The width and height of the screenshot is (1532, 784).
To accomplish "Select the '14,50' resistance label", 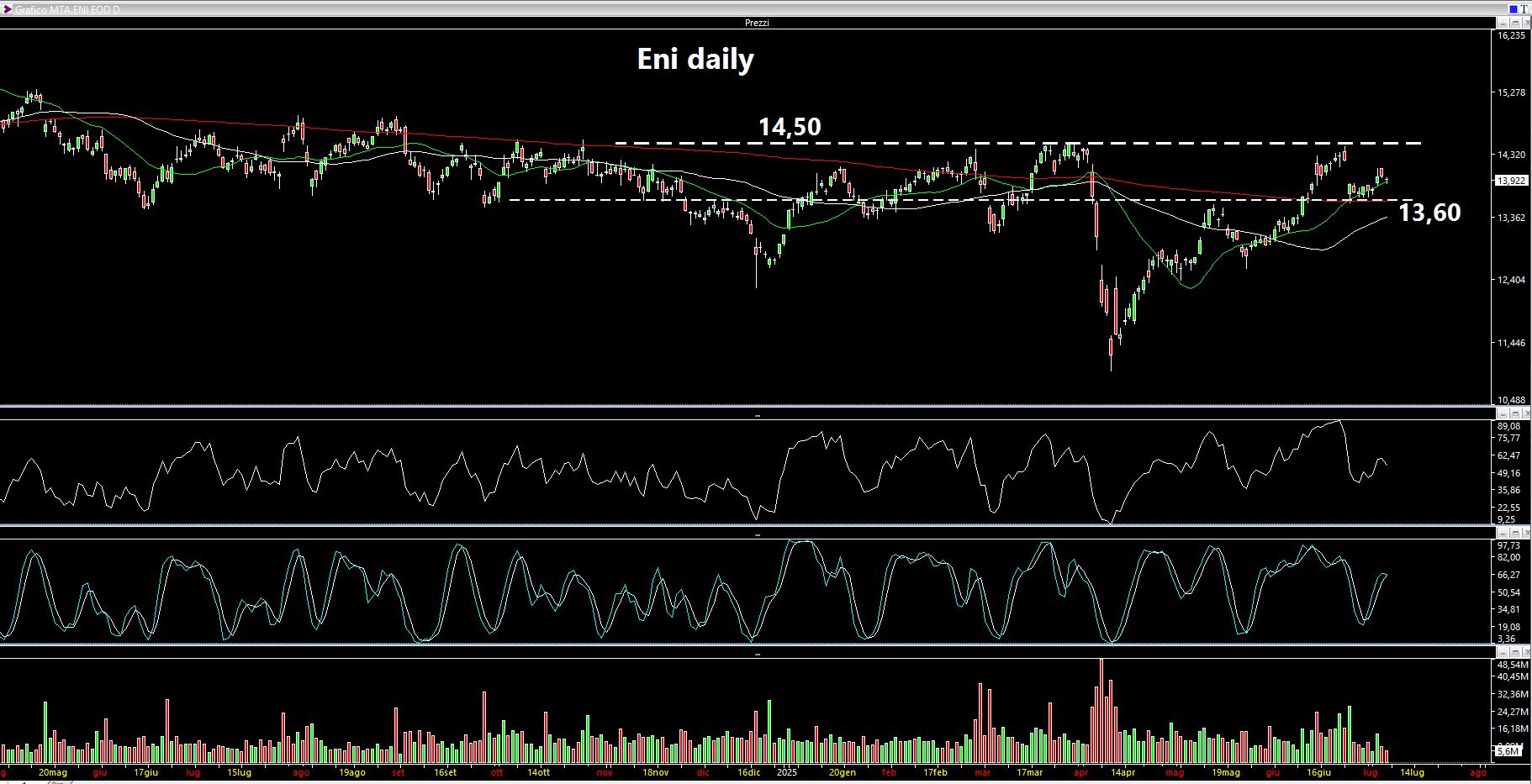I will tap(790, 127).
